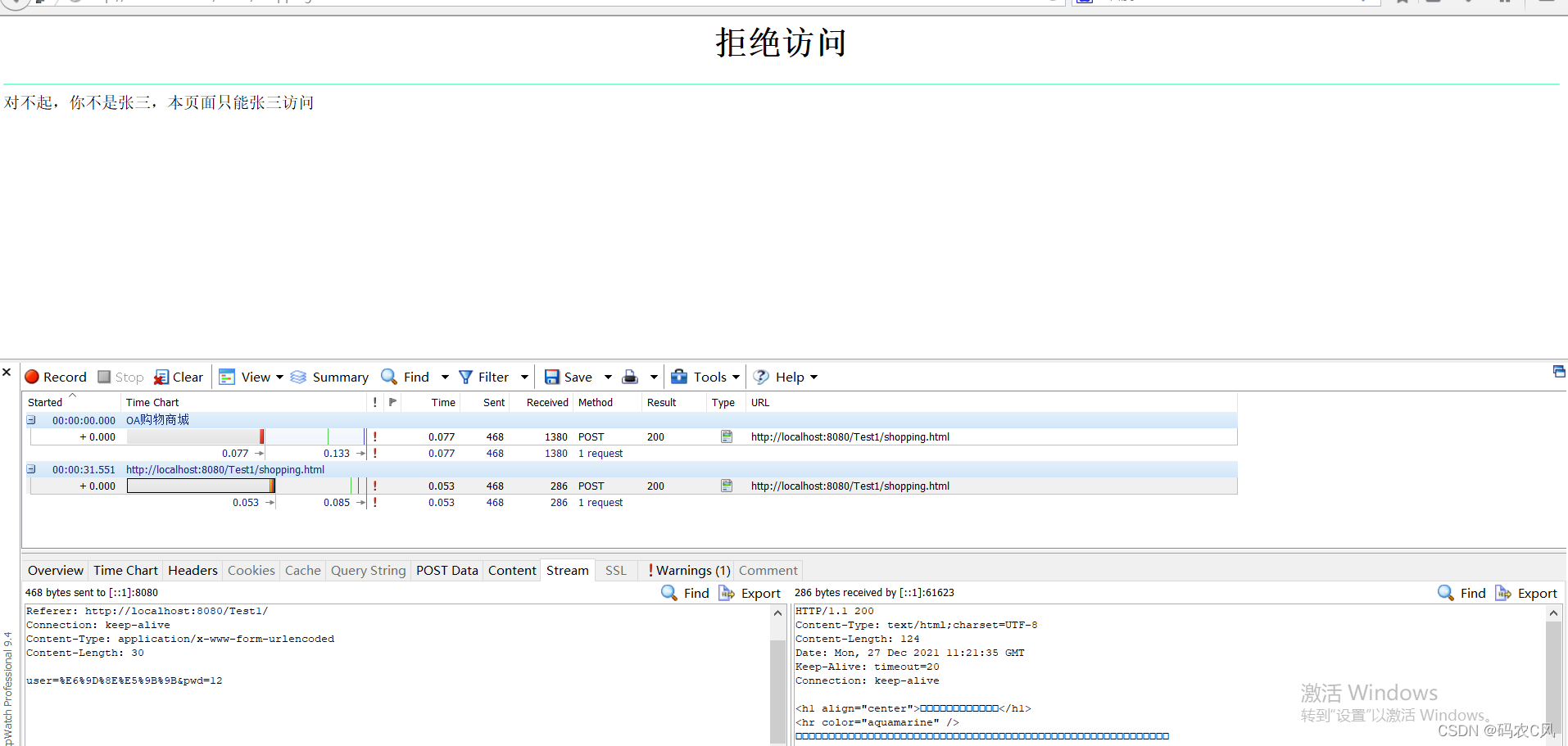
Task: Select the shopping.html page group title row
Action: click(x=631, y=469)
